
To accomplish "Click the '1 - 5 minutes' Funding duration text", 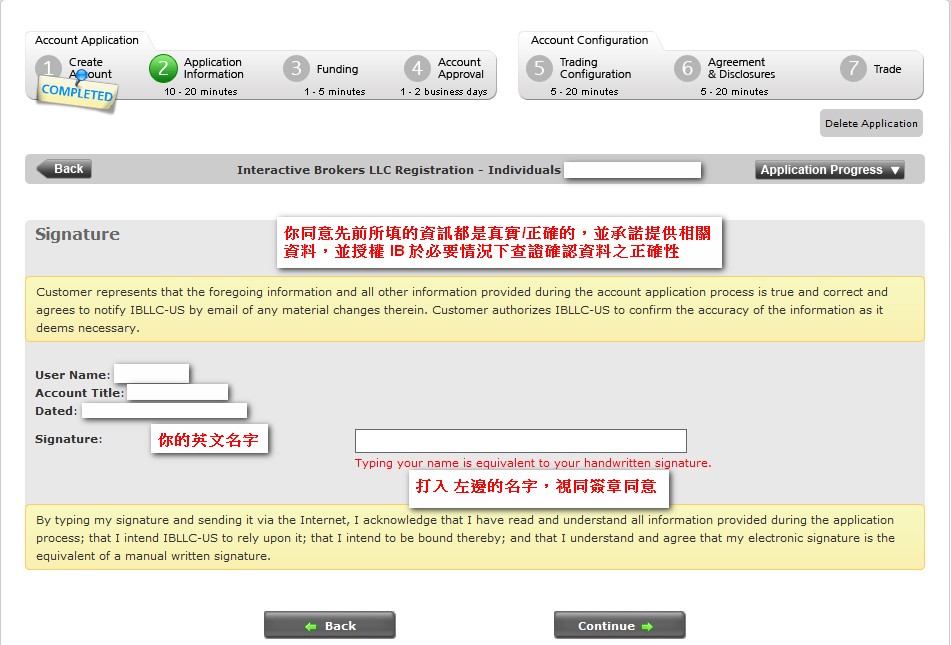I will 335,92.
